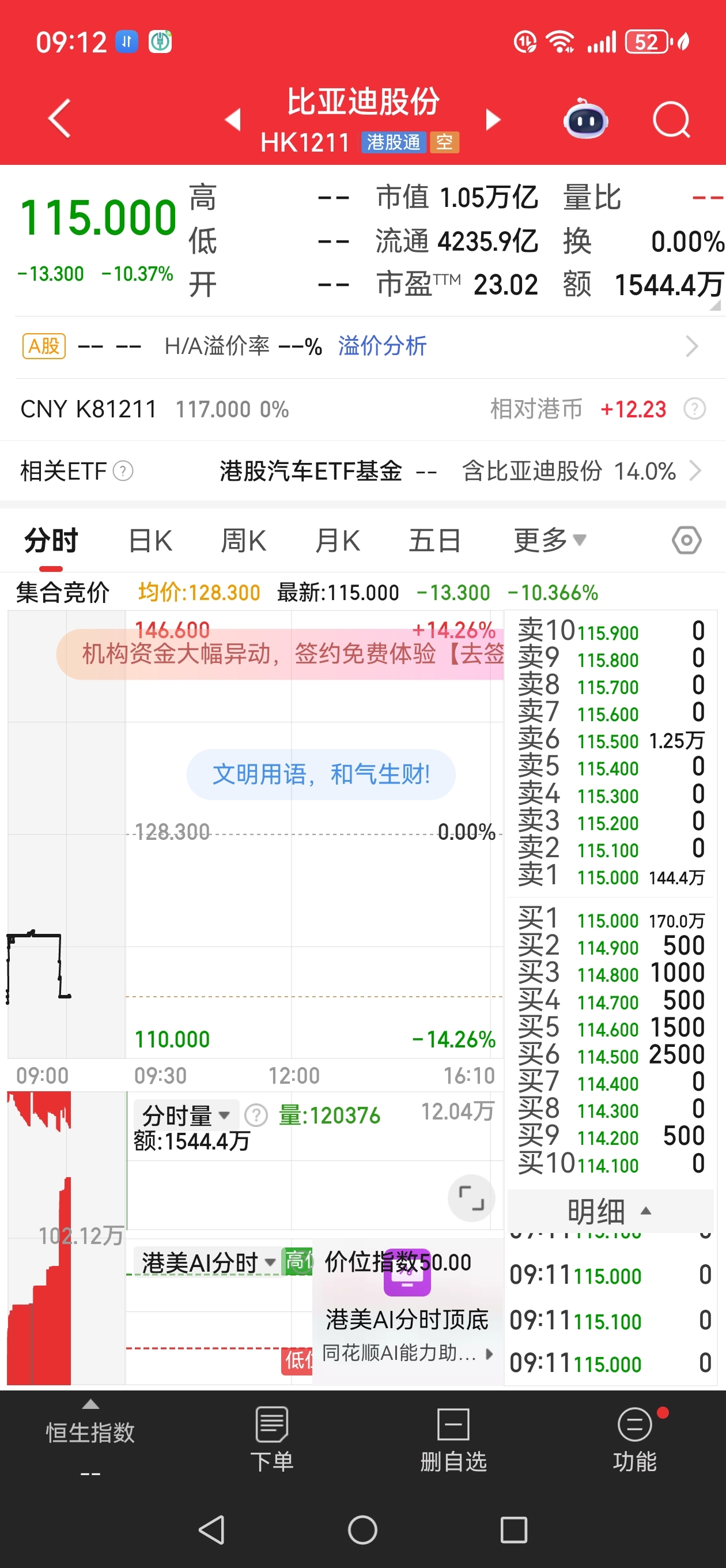Tap 买6 114.500 bid row
Screen dimensions: 726x1568
click(610, 1056)
